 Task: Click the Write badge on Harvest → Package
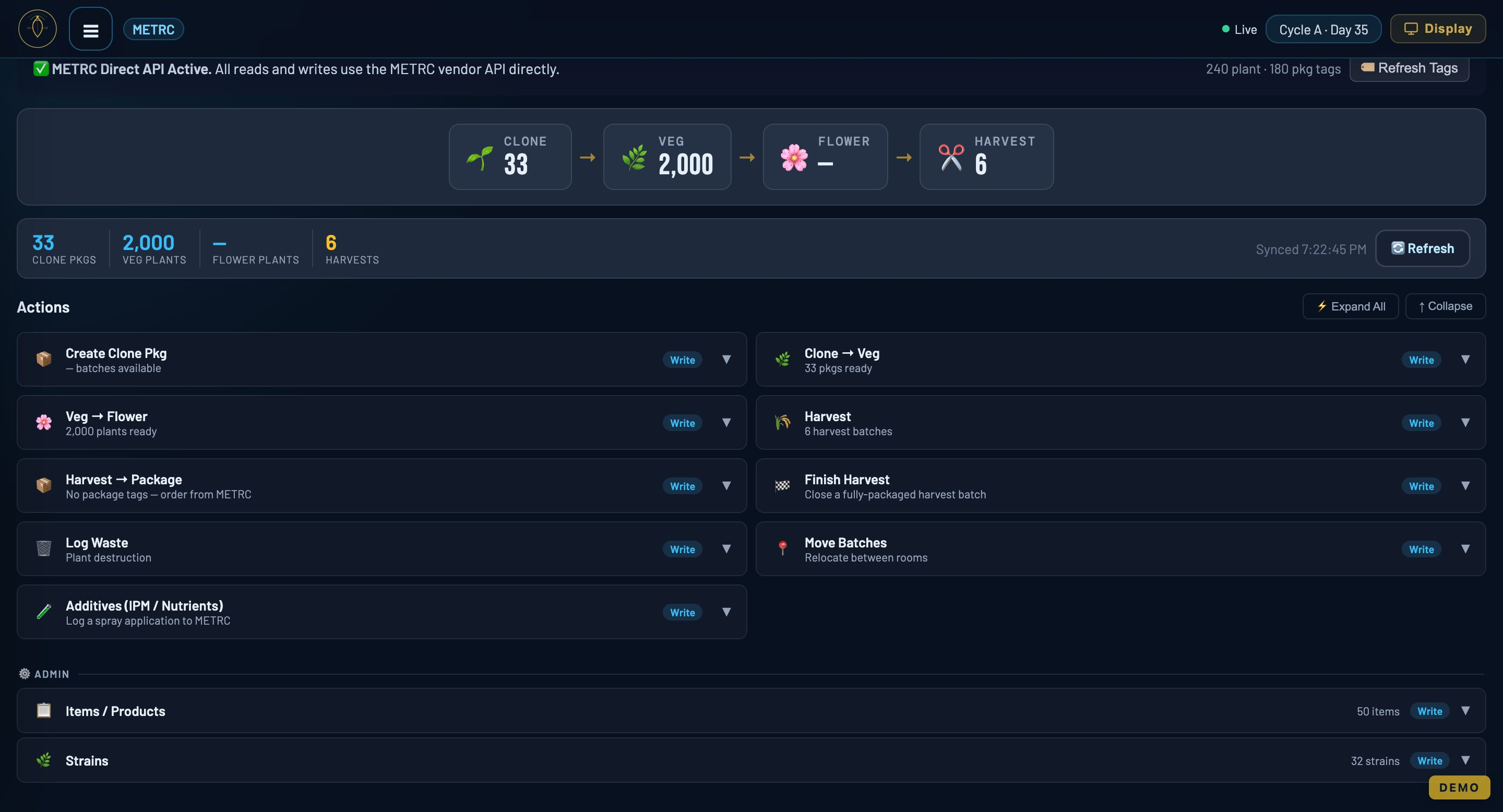point(682,486)
